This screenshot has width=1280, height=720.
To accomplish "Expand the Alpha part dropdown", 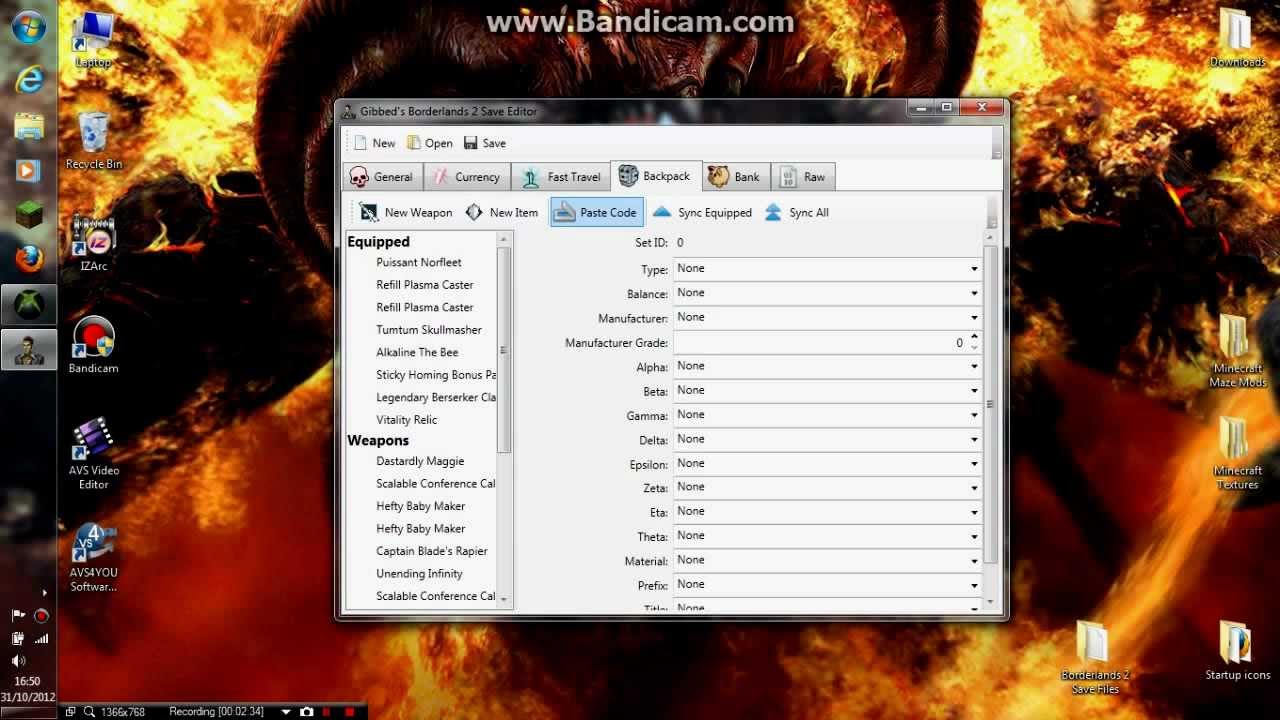I will pos(828,366).
